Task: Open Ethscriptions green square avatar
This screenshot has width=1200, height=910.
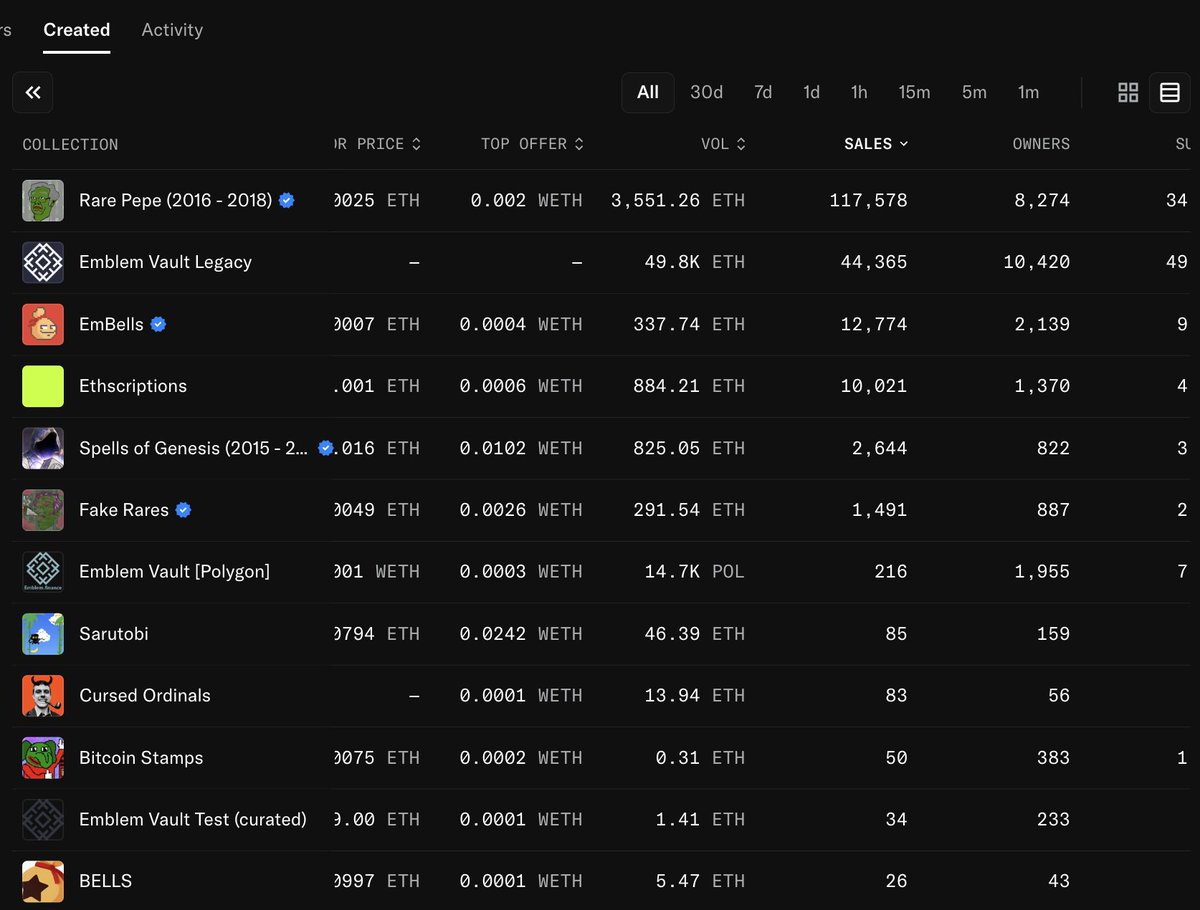Action: 43,387
